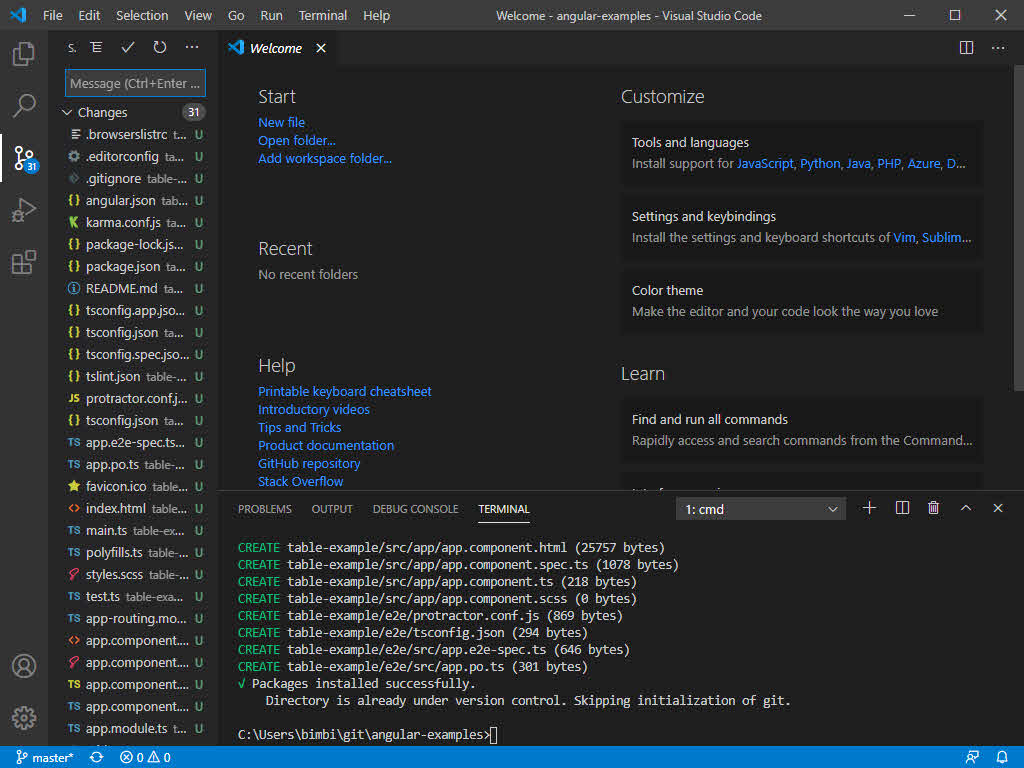The width and height of the screenshot is (1024, 768).
Task: Open the Search view in activity bar
Action: pyautogui.click(x=24, y=105)
